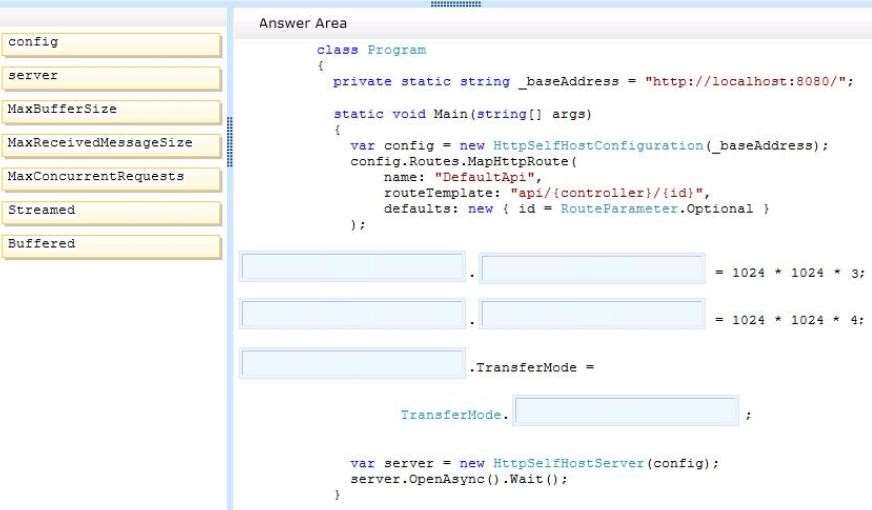Click the left slot on the 1024 * 1024 * 4 line
This screenshot has height=510, width=872.
click(x=353, y=314)
